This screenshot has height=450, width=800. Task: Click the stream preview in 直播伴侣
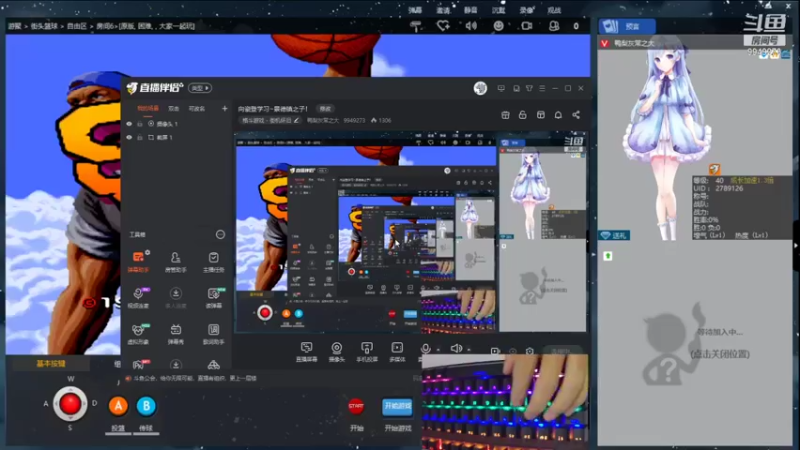tap(411, 233)
